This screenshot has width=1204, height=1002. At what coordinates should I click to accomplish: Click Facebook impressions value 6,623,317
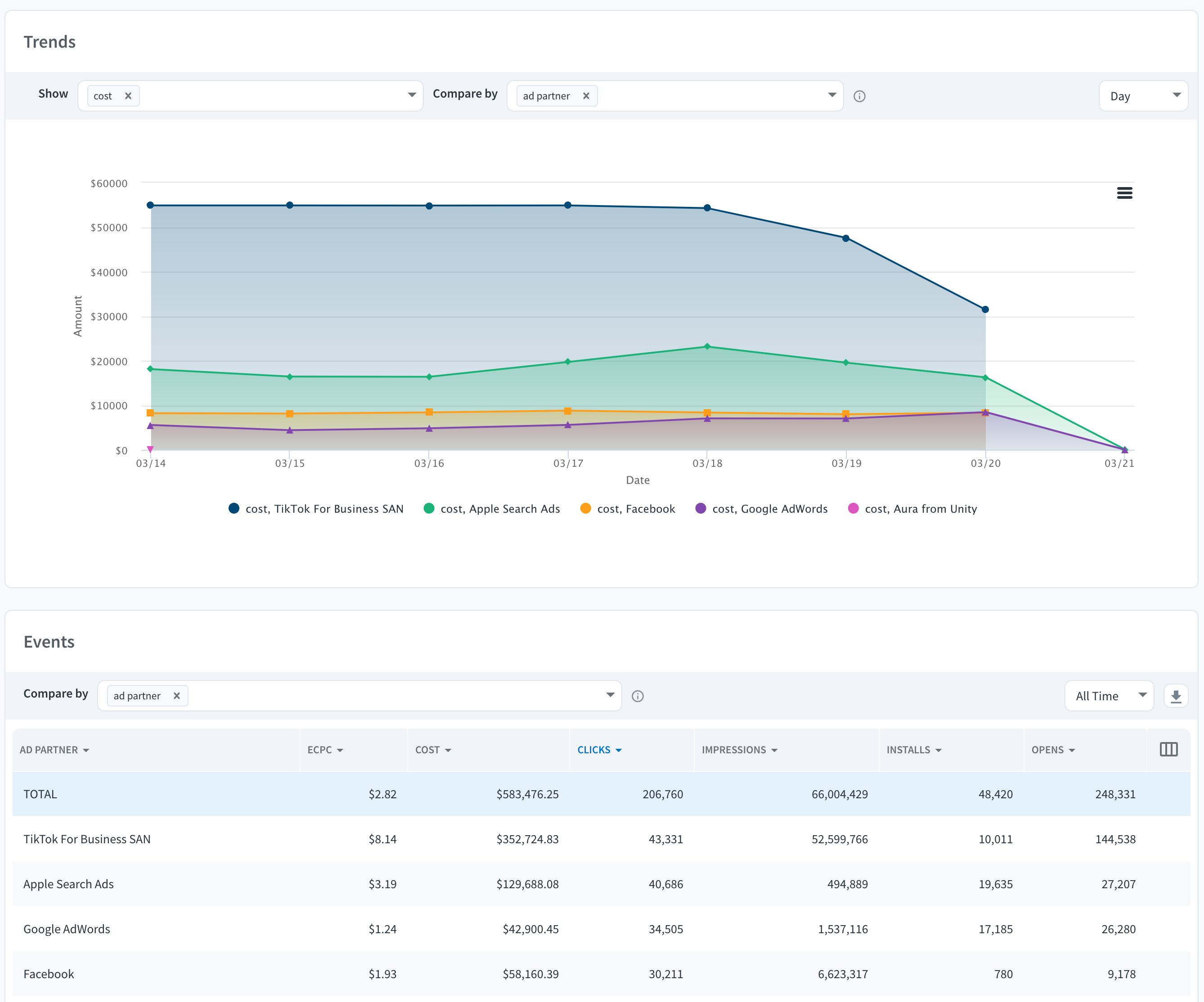pyautogui.click(x=843, y=974)
